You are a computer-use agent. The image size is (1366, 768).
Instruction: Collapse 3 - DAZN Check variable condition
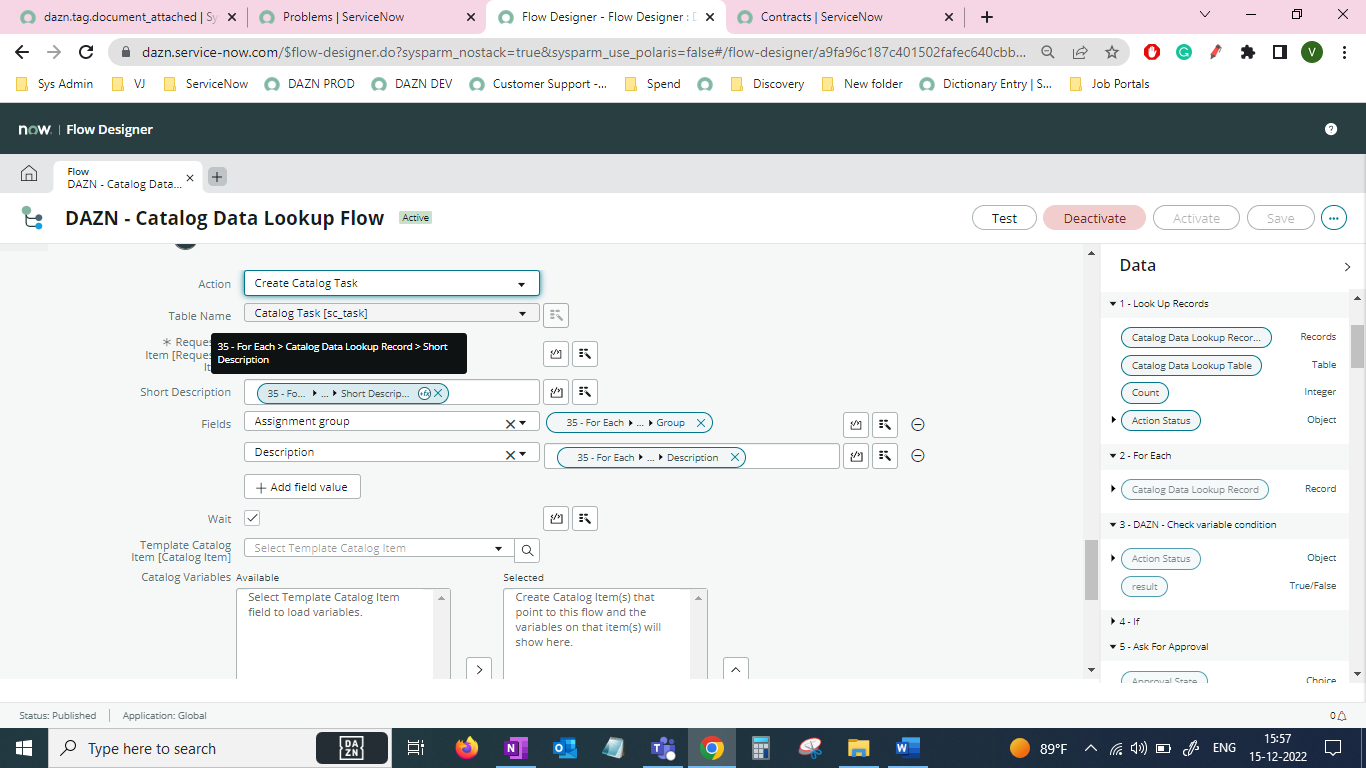coord(1113,525)
